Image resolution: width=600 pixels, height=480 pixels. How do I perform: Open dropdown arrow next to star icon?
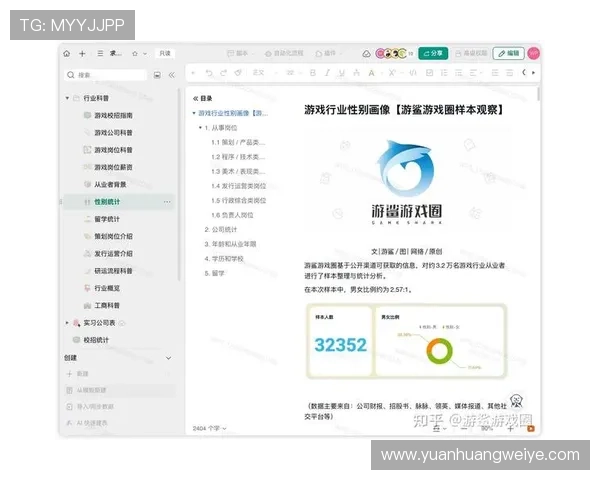point(145,54)
